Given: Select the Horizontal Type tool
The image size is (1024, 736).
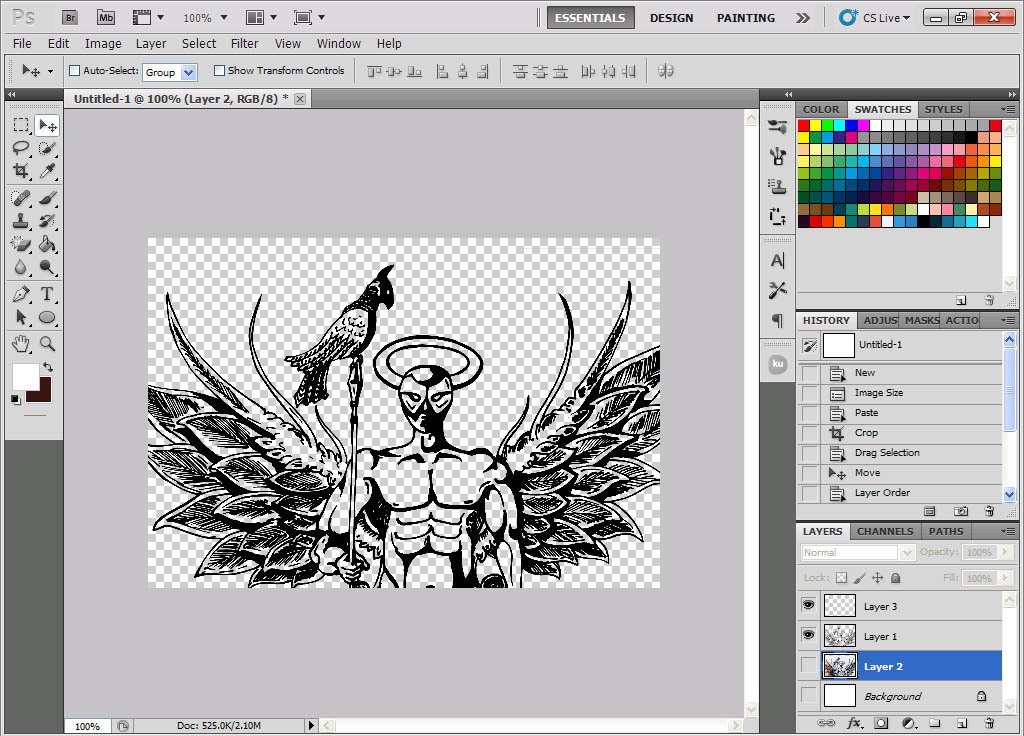Looking at the screenshot, I should coord(47,294).
